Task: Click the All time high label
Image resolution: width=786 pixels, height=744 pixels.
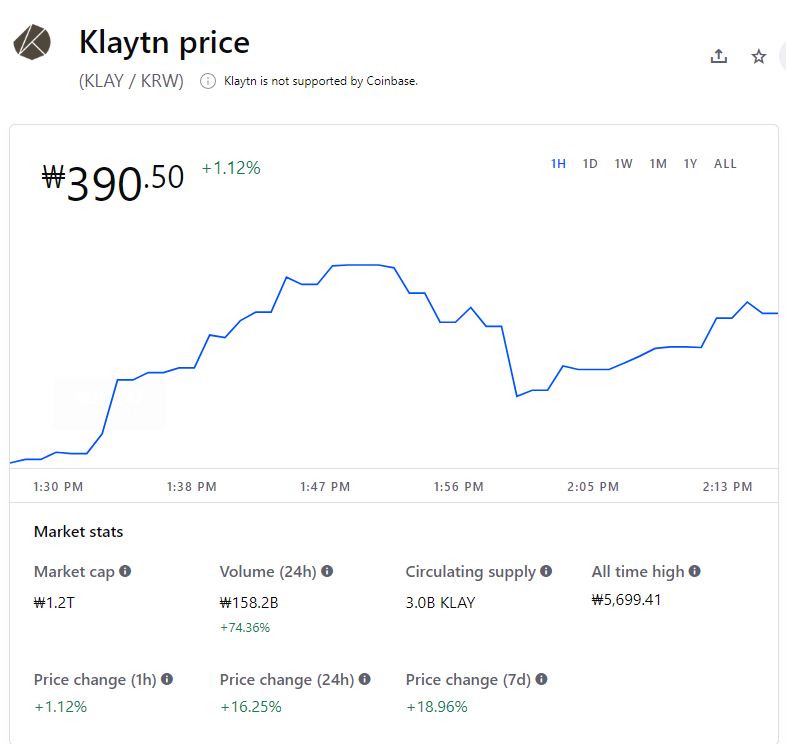Action: (638, 572)
